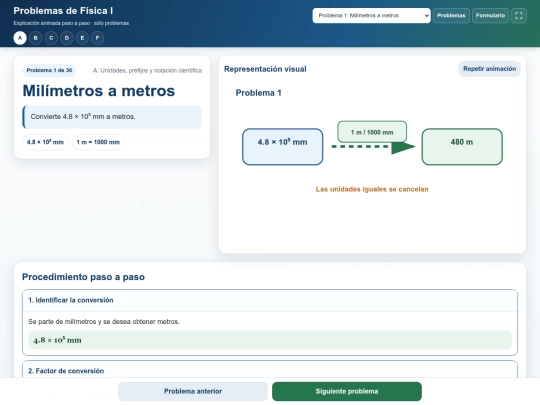
Task: Click the green conversion arrow
Action: (x=373, y=147)
